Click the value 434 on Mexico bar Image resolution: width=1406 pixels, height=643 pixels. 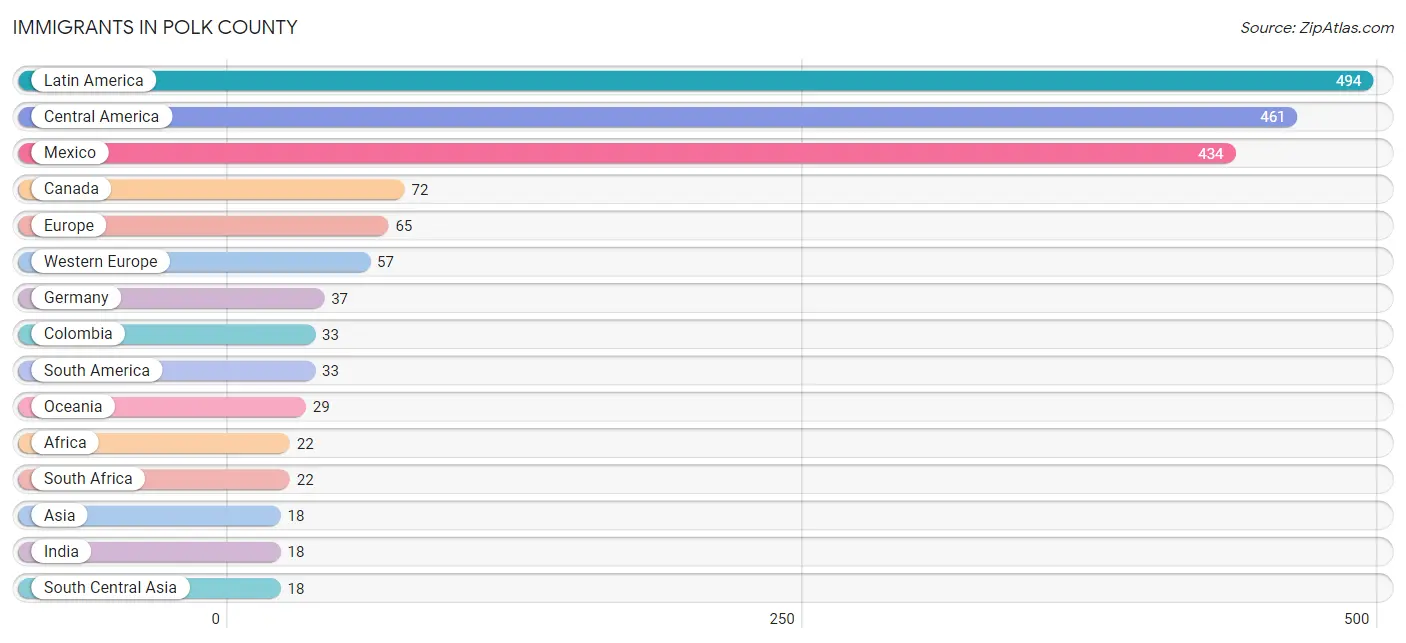click(x=1210, y=153)
